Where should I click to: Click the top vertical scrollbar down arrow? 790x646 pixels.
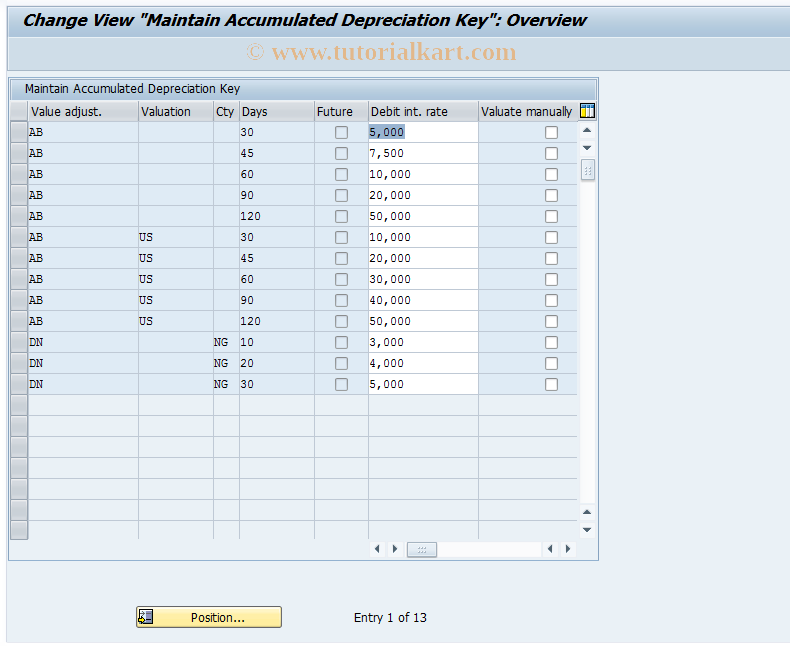click(x=587, y=148)
